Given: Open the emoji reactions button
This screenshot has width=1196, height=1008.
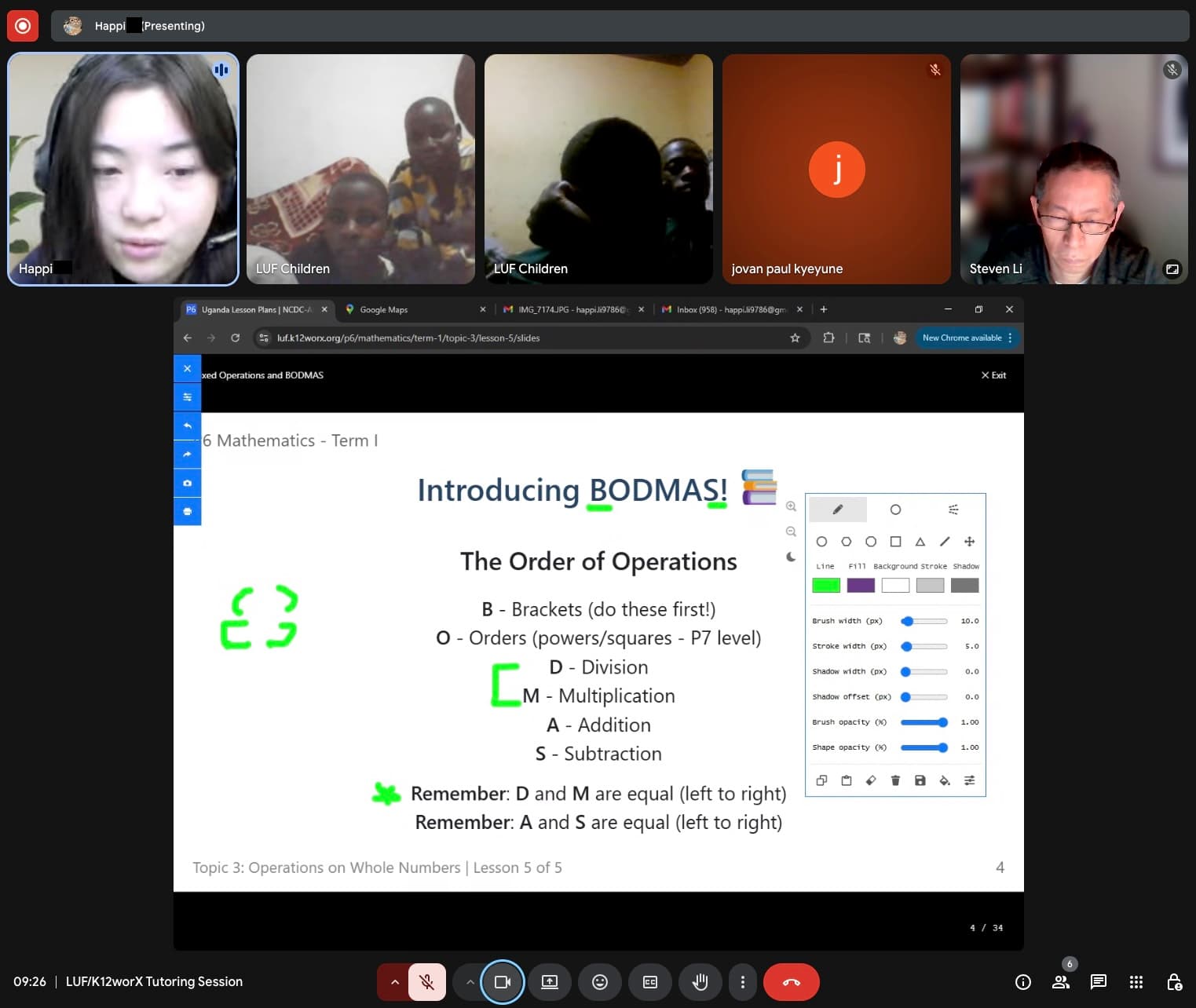Looking at the screenshot, I should tap(600, 981).
